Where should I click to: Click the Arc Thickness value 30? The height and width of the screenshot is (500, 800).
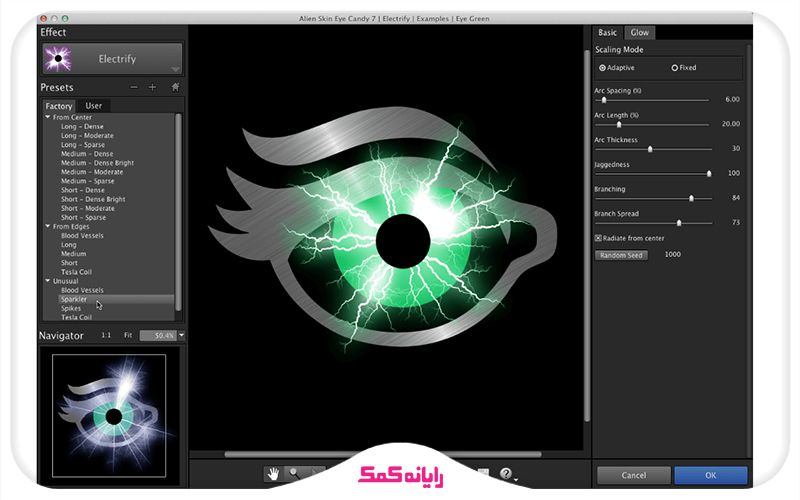[x=736, y=148]
